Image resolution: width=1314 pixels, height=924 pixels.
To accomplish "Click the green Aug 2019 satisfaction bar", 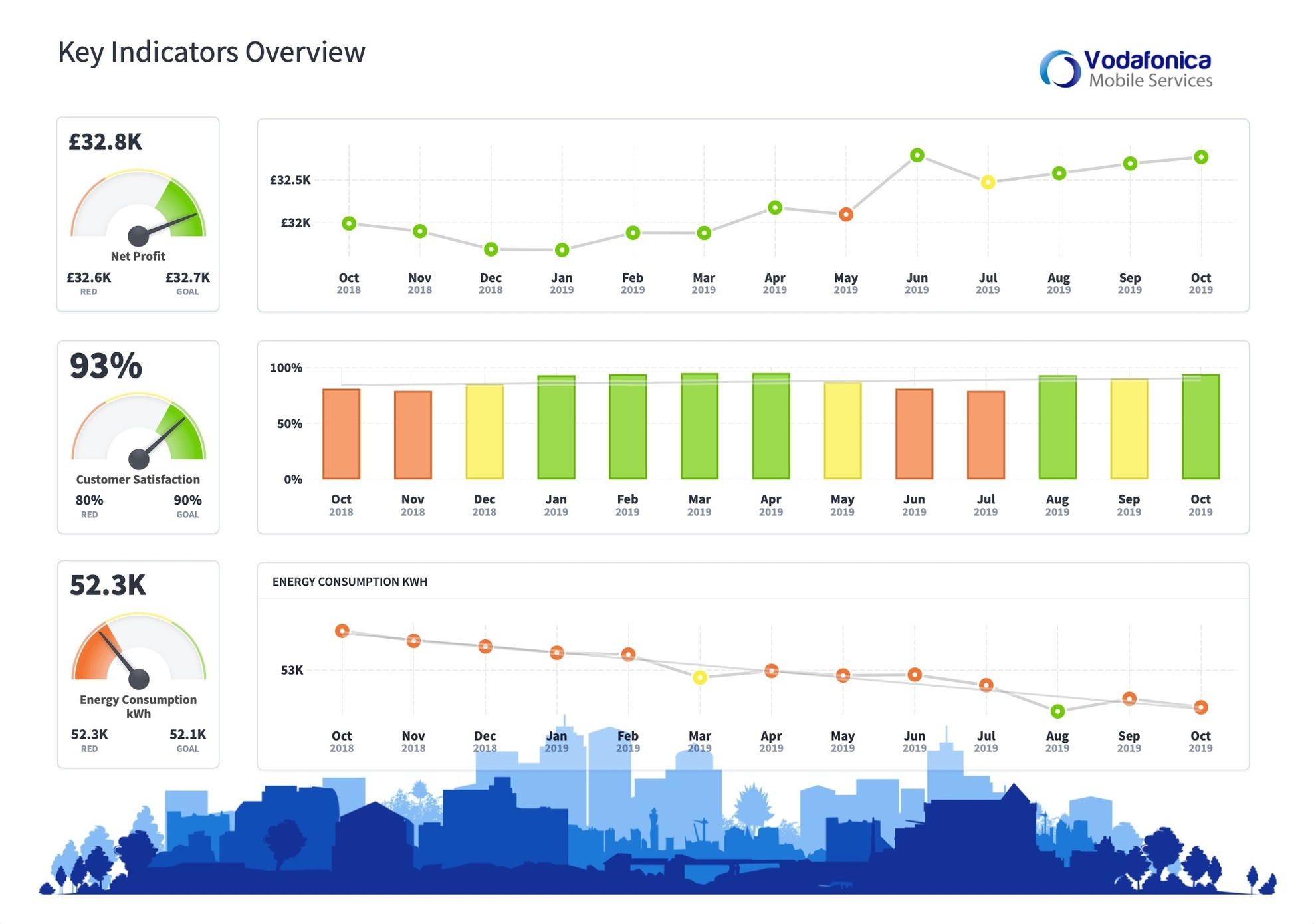I will [x=1057, y=427].
